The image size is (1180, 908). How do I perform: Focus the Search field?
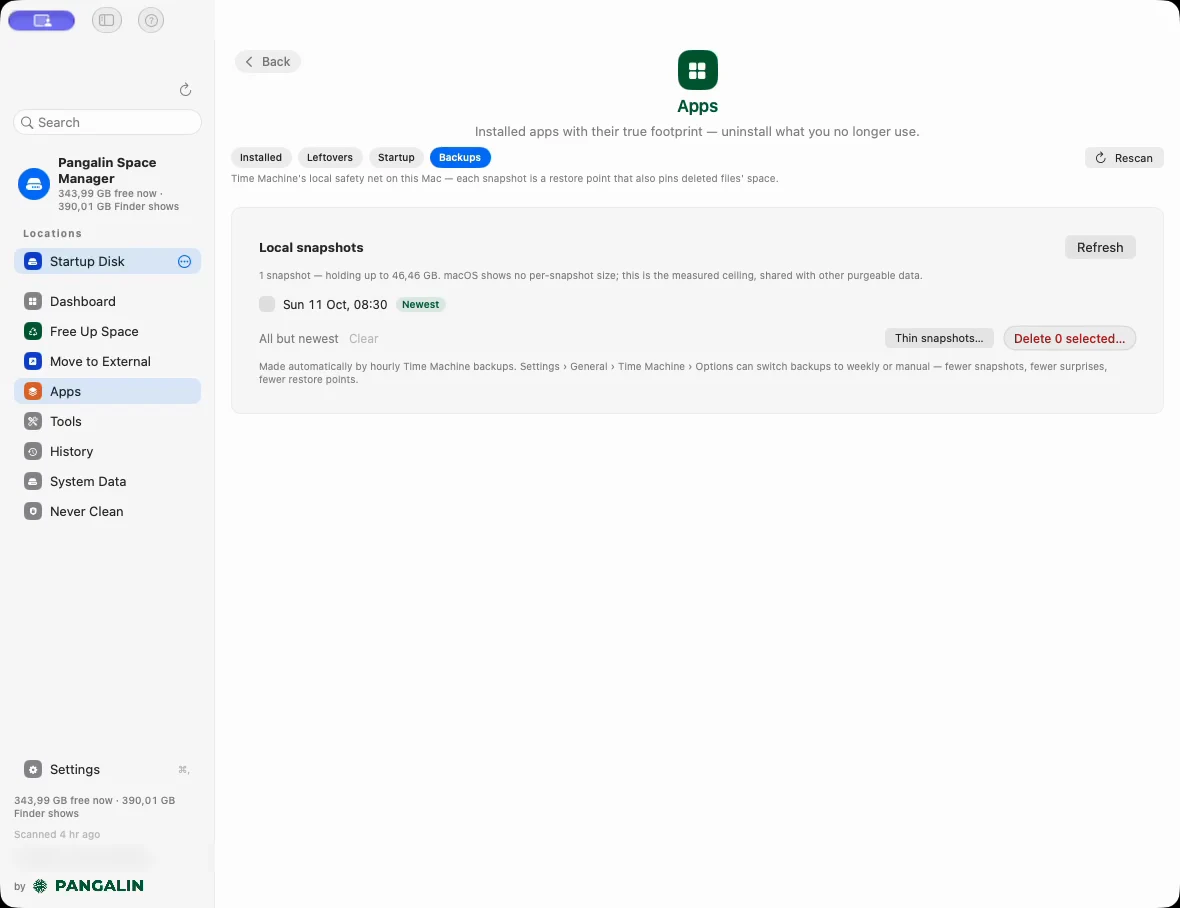coord(108,122)
